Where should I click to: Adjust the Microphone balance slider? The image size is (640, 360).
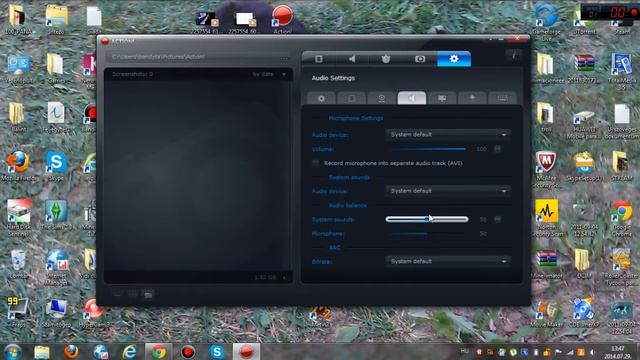[x=427, y=234]
